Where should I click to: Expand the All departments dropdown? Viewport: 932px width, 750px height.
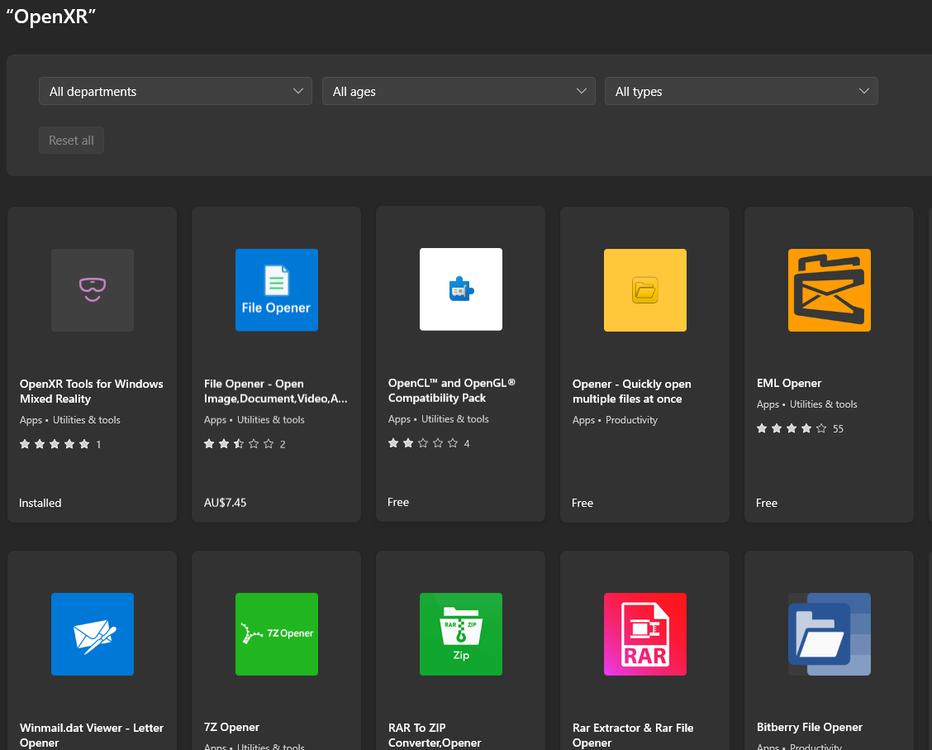pos(175,91)
